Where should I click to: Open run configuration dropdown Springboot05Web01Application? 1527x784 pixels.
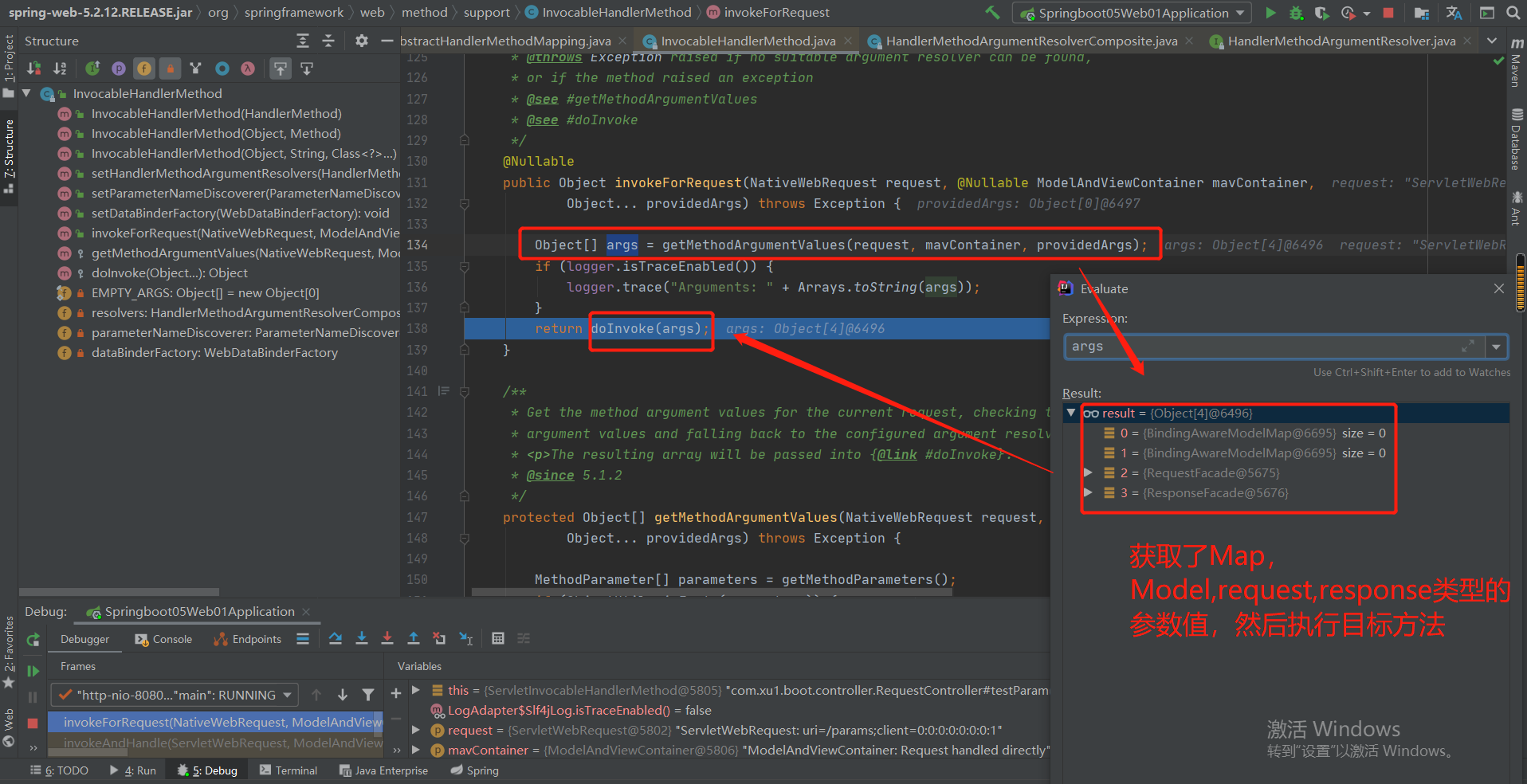tap(1132, 13)
